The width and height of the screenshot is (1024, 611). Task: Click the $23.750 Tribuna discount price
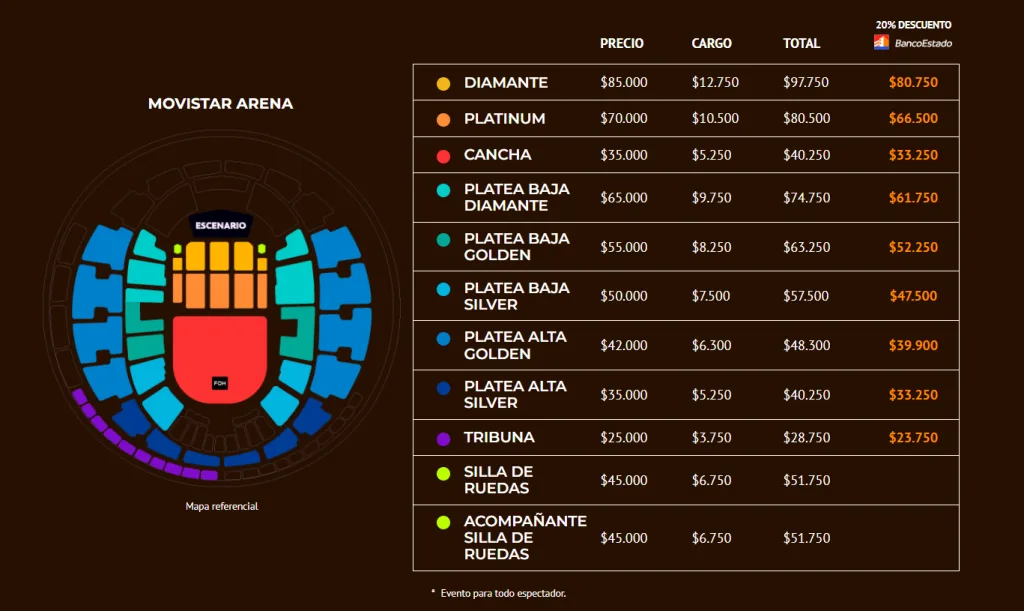click(913, 437)
